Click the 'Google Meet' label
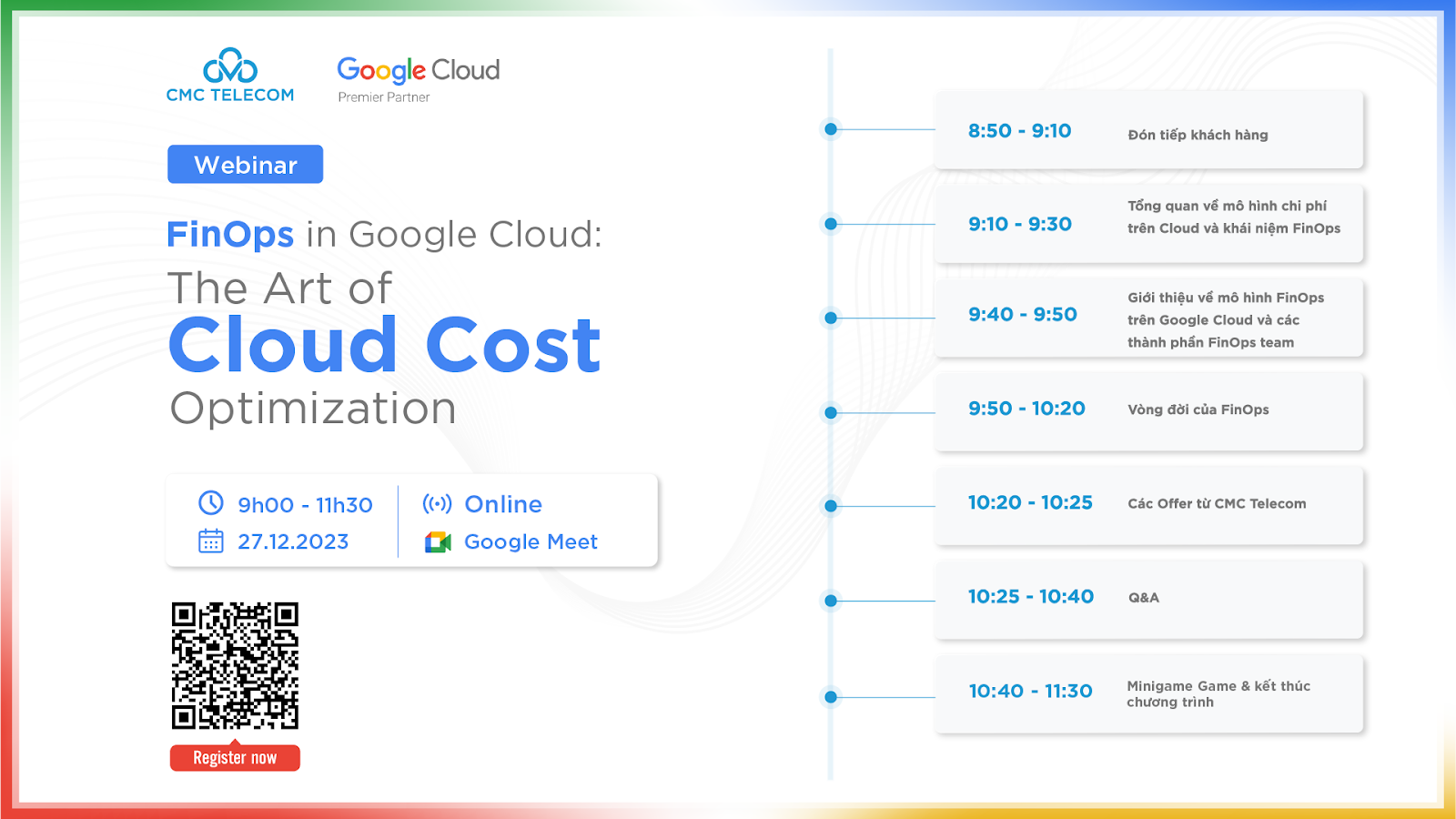 pyautogui.click(x=531, y=542)
